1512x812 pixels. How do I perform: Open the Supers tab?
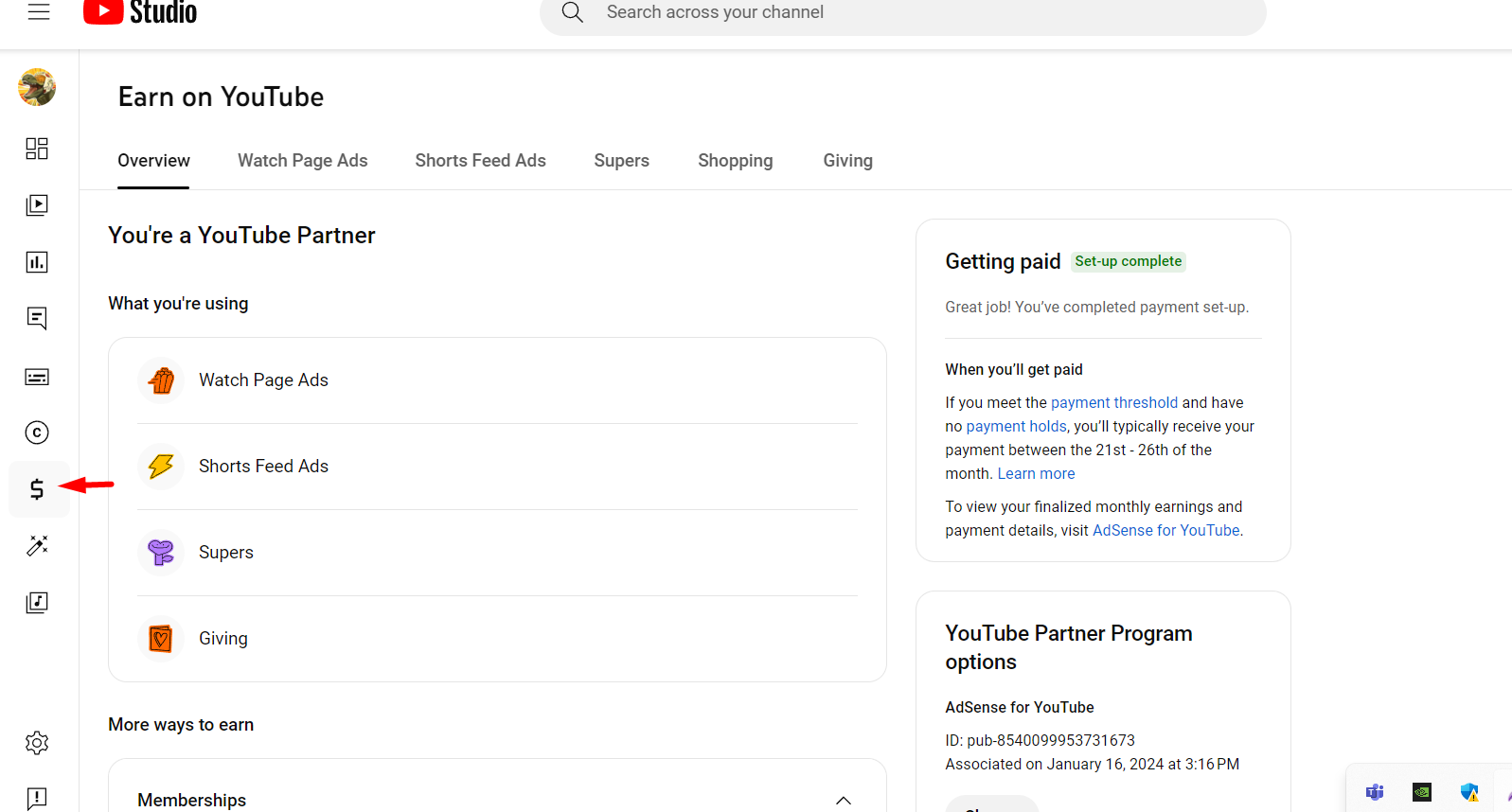(x=622, y=161)
